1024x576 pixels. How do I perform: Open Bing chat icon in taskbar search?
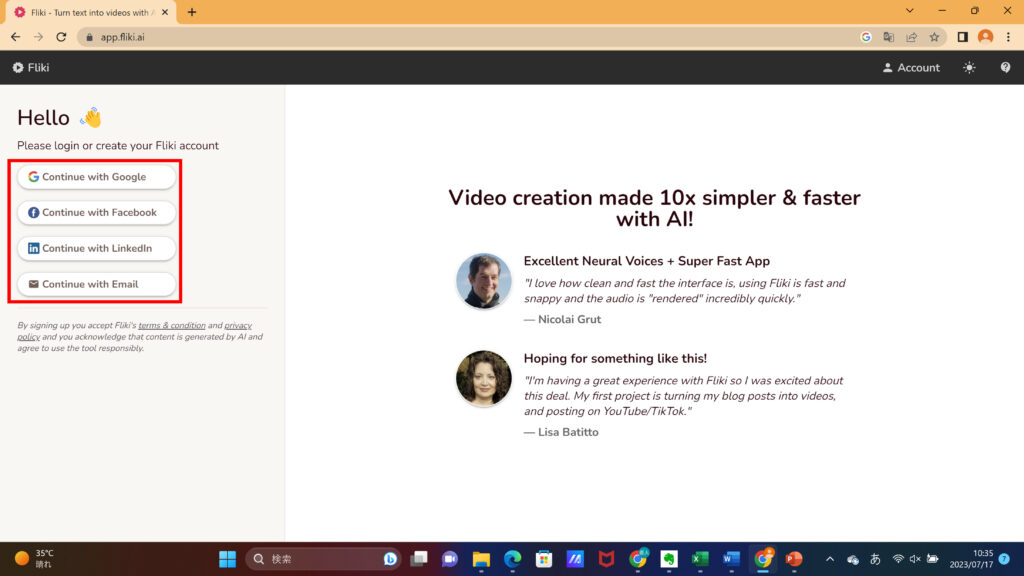point(391,559)
